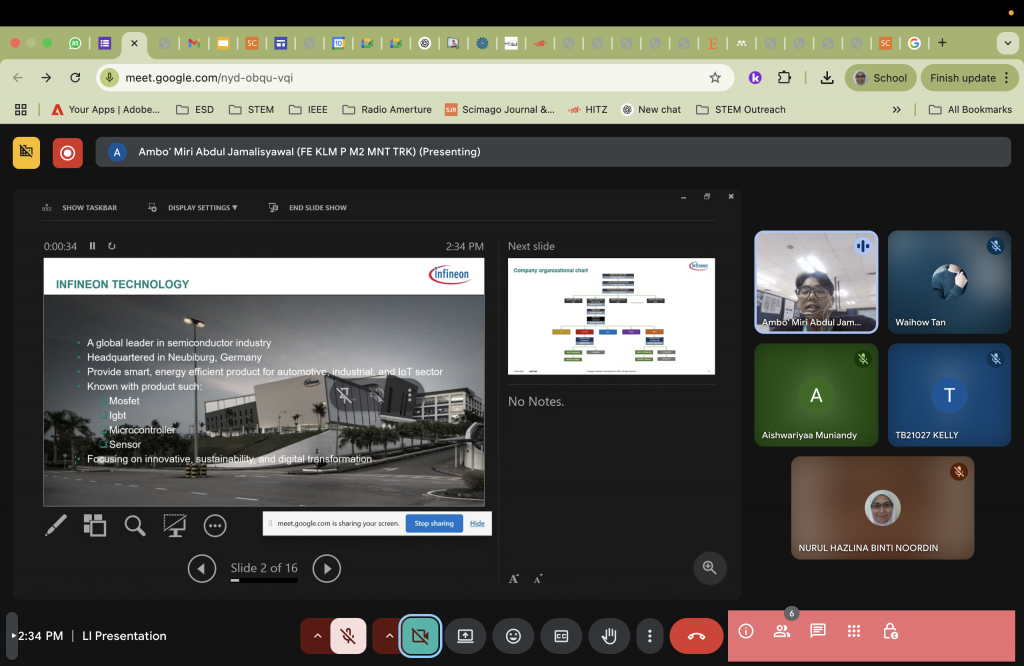Open more slide show options ellipsis
This screenshot has width=1024, height=666.
tap(215, 526)
